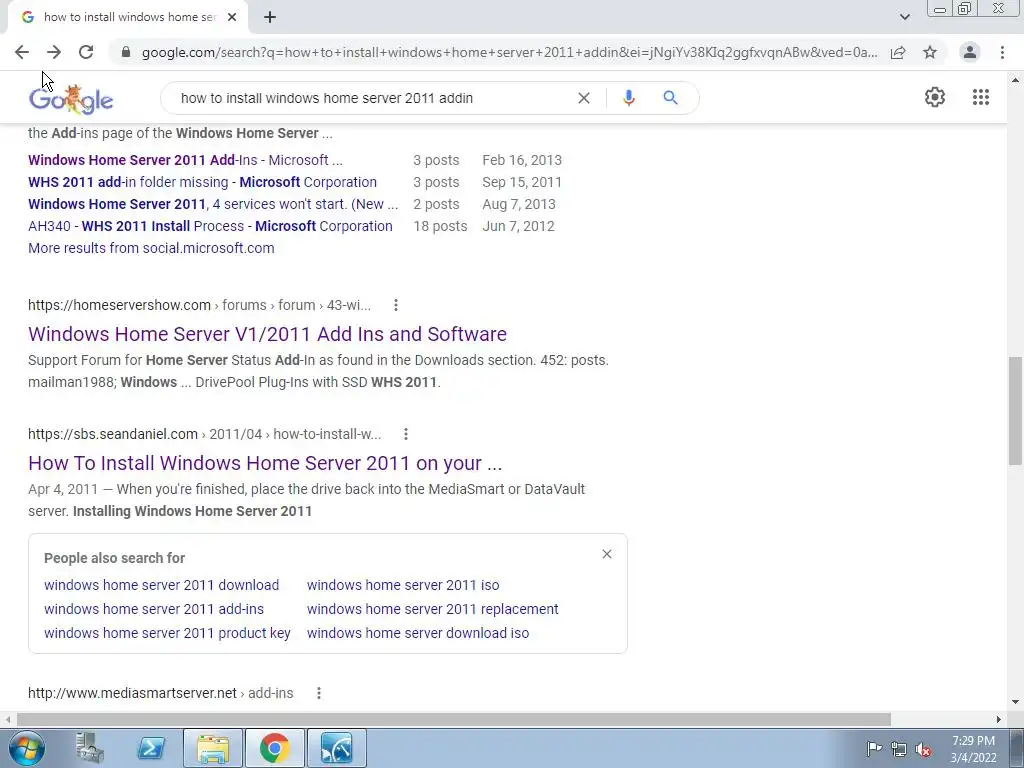Screen dimensions: 1024x768
Task: Open options menu for mediasmartserver.net result
Action: click(x=319, y=694)
